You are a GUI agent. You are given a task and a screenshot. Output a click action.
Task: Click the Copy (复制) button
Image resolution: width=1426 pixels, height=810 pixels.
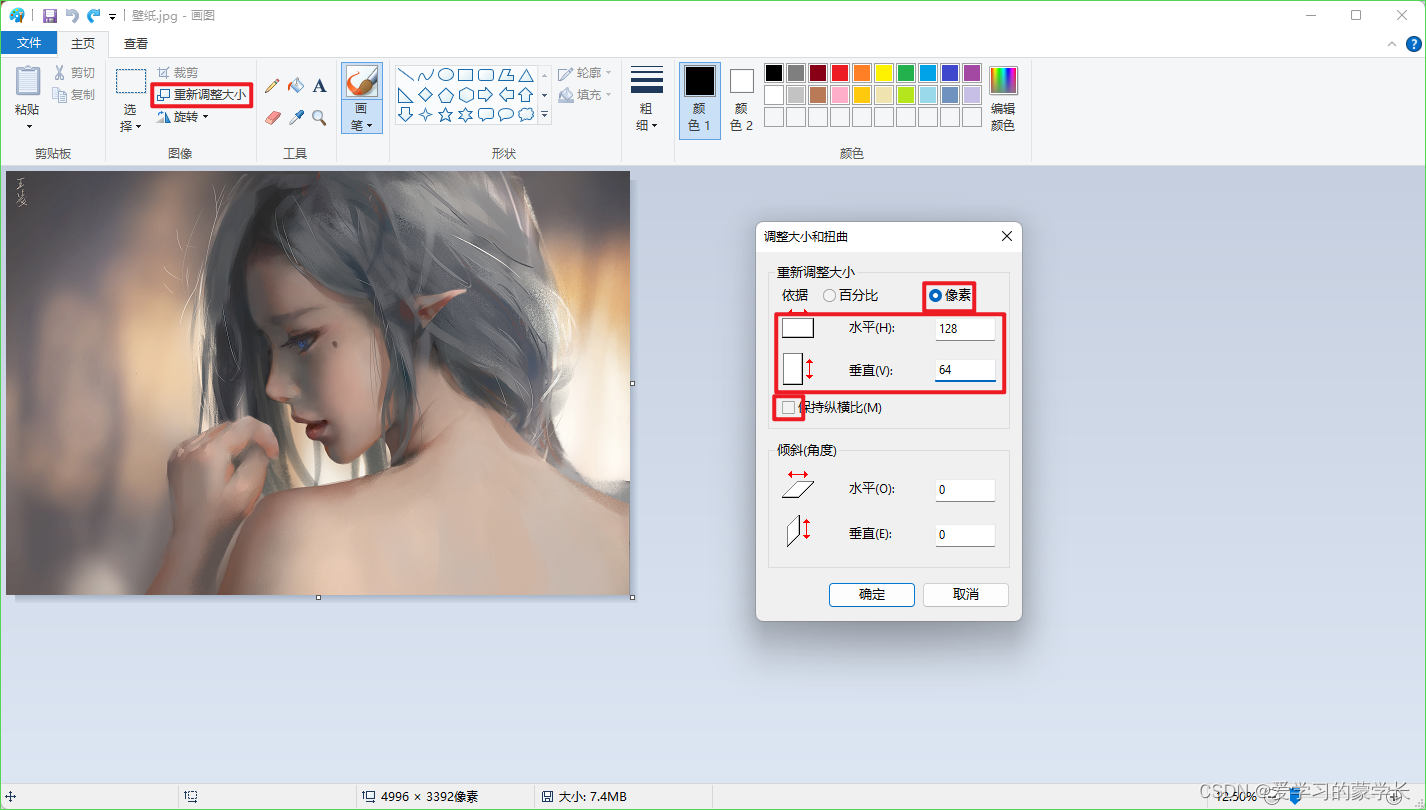74,95
